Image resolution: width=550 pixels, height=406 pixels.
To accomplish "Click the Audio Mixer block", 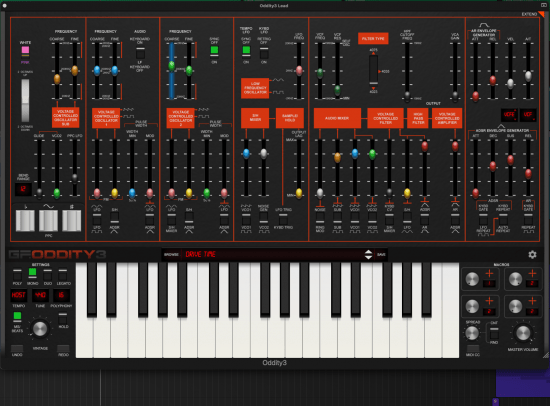I will pyautogui.click(x=337, y=118).
